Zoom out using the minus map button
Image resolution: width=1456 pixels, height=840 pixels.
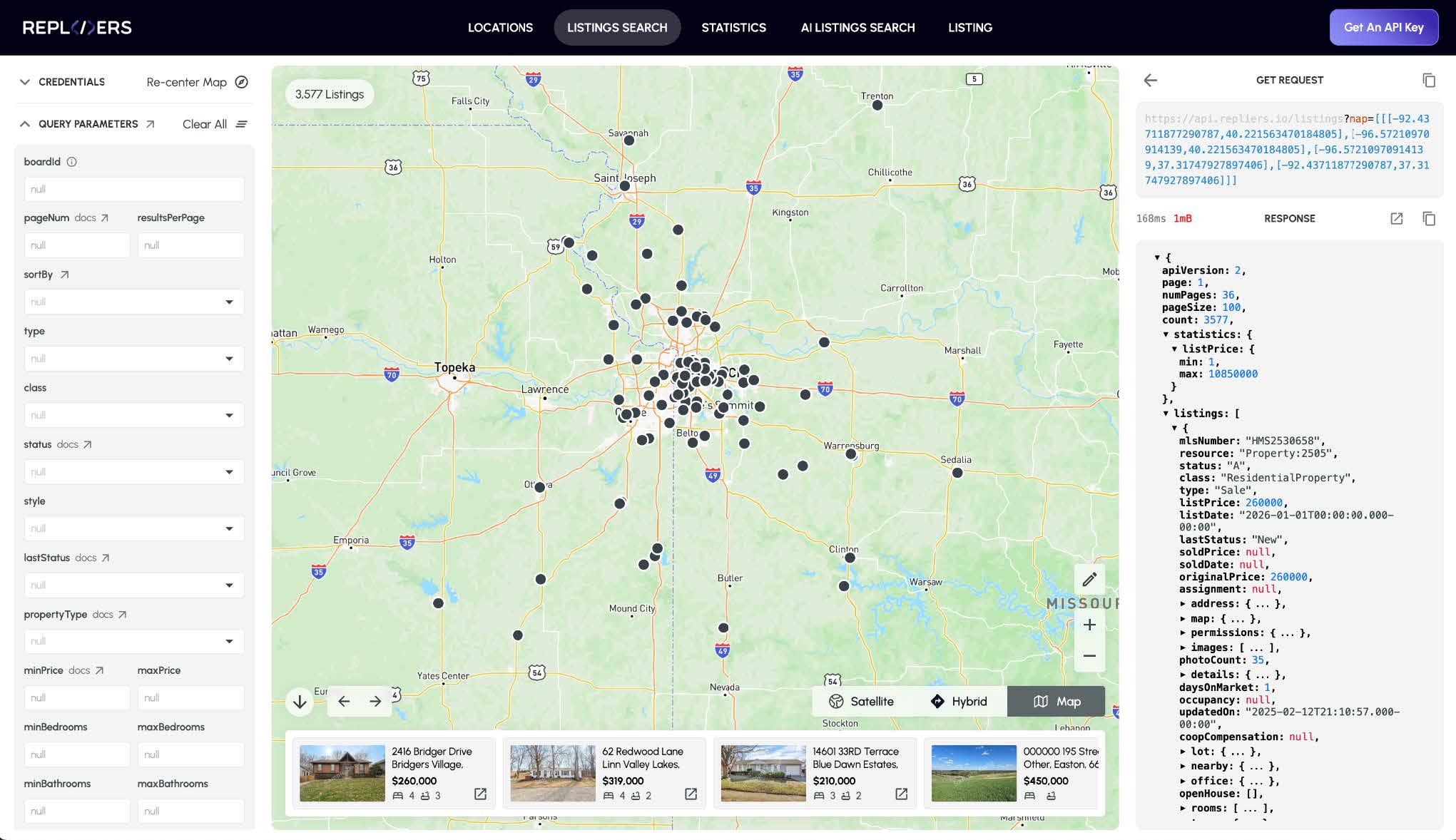click(x=1089, y=656)
